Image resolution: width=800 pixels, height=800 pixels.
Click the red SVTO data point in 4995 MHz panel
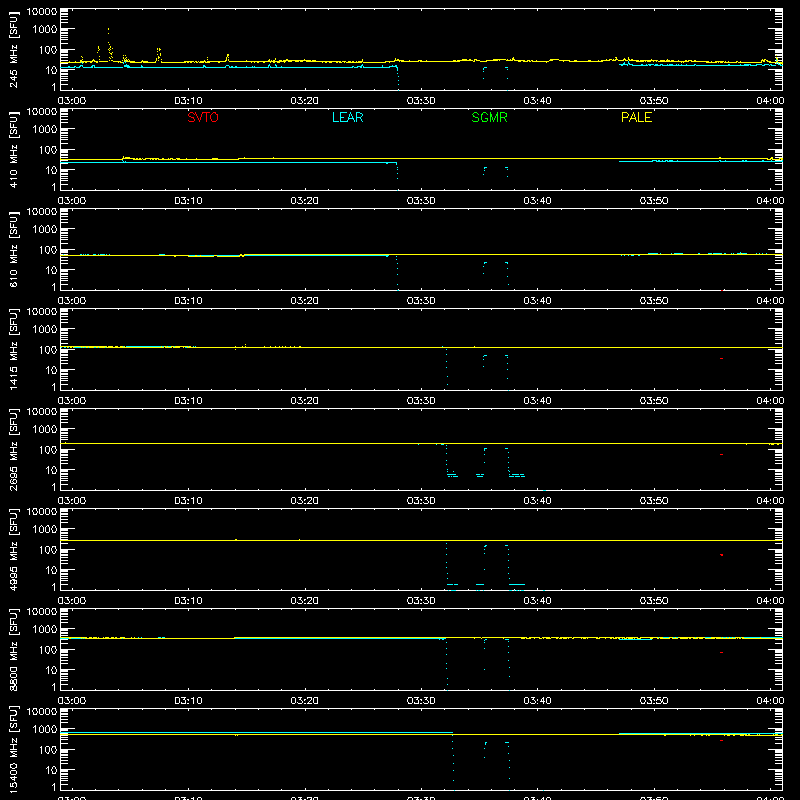(721, 555)
